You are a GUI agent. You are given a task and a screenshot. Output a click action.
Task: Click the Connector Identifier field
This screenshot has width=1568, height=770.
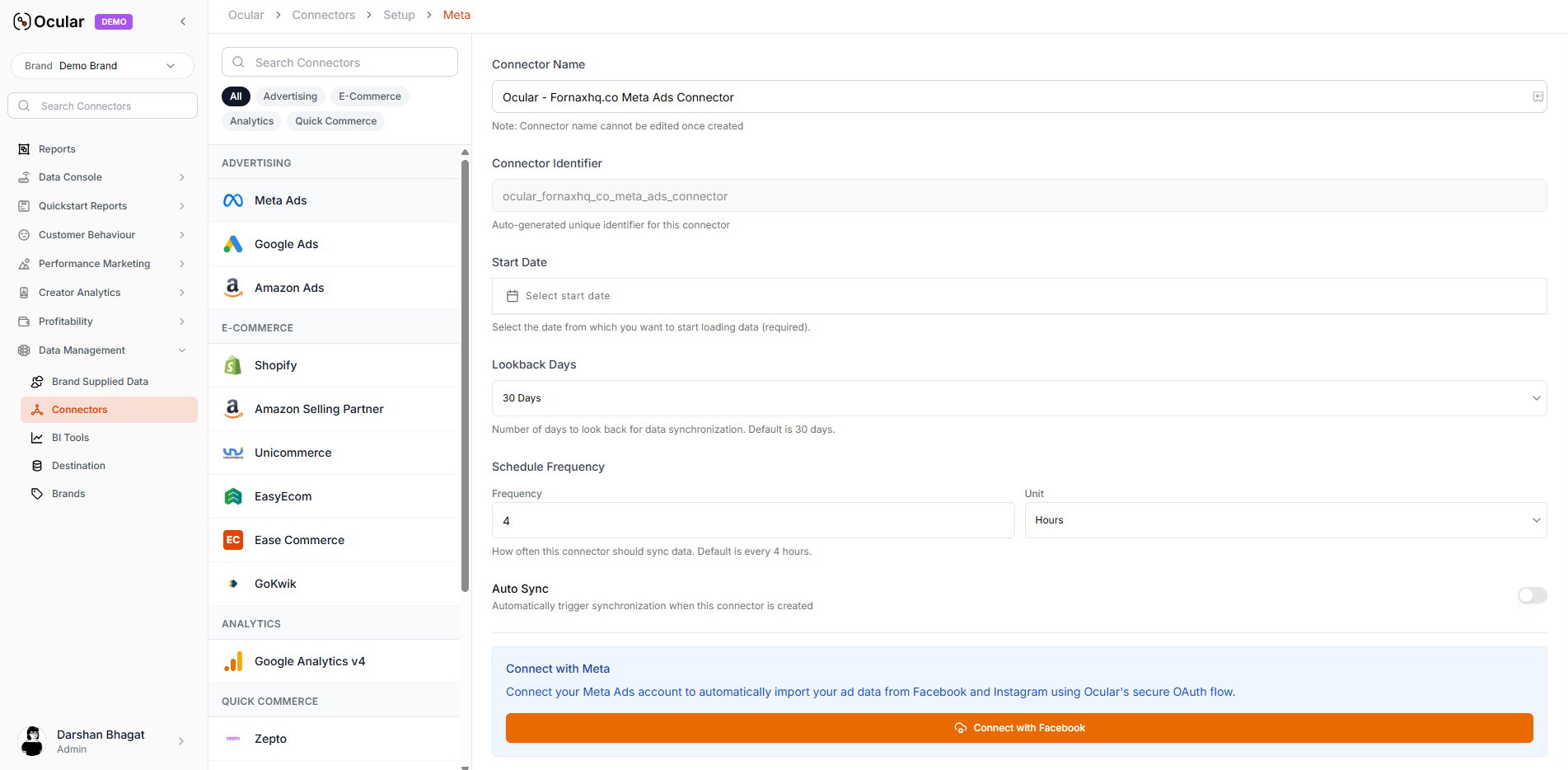(1019, 195)
